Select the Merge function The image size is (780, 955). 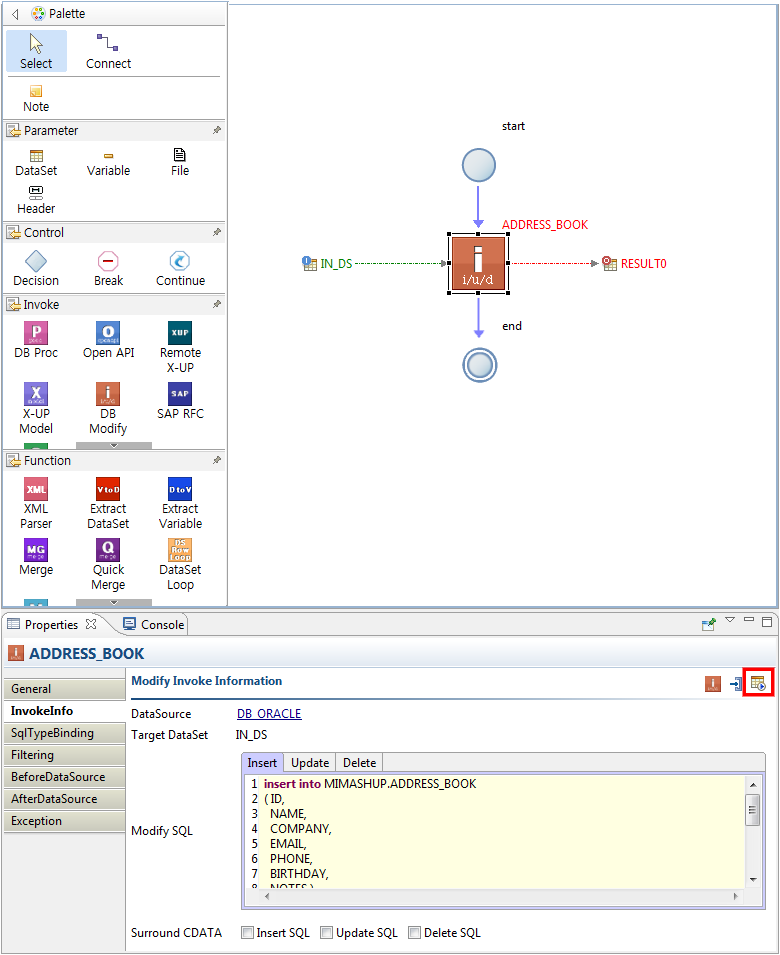36,557
